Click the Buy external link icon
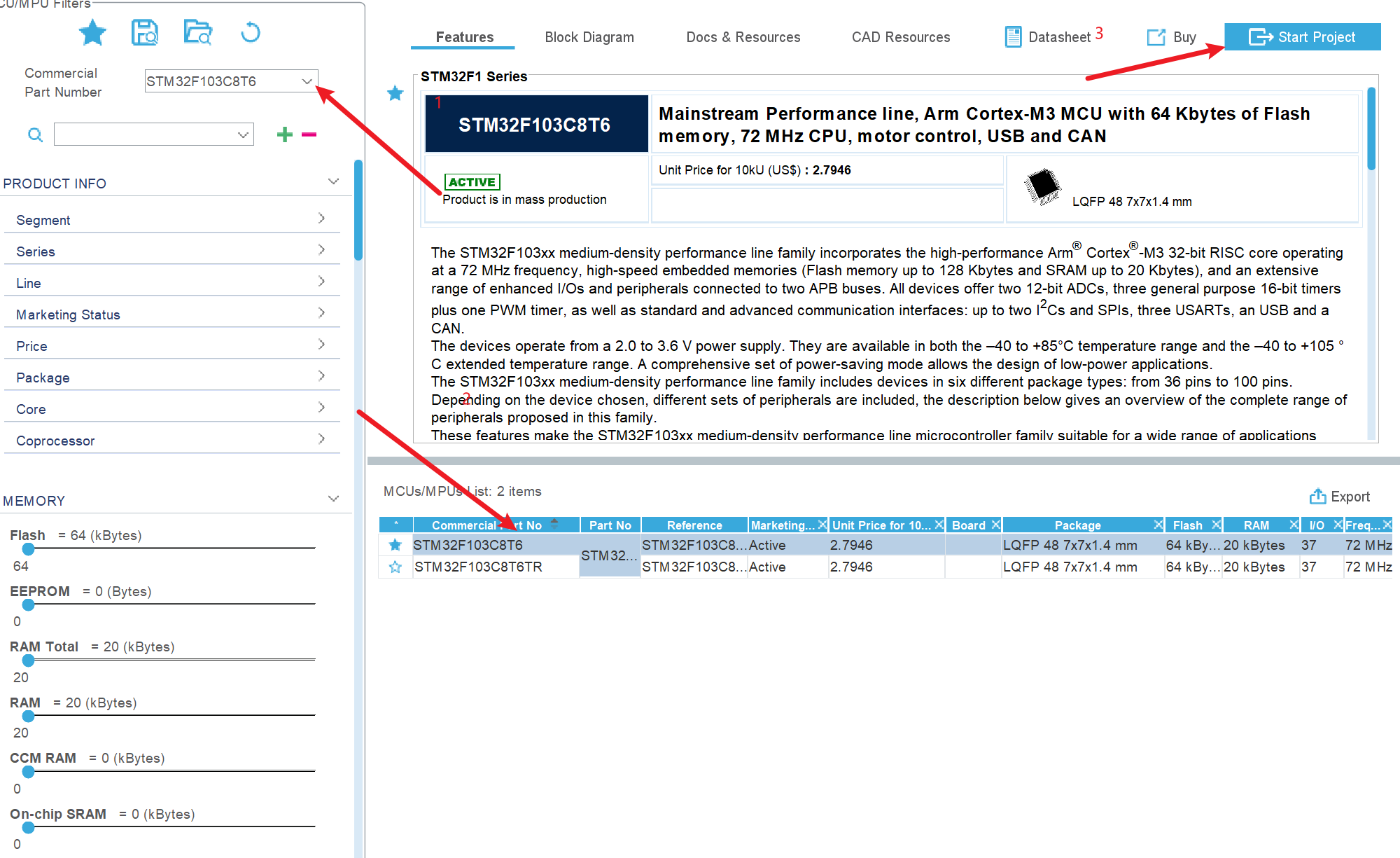1400x858 pixels. click(1156, 37)
